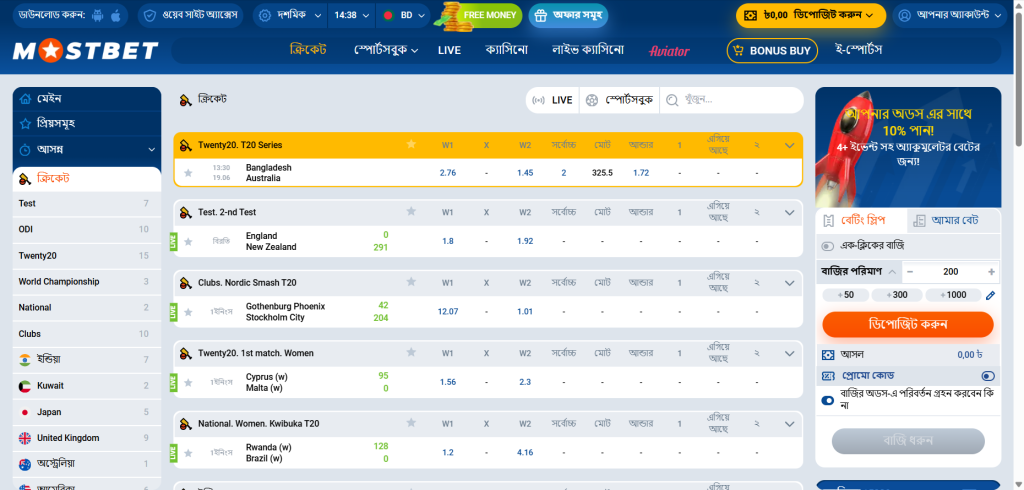
Task: Open the Aviator navigation item
Action: (669, 50)
